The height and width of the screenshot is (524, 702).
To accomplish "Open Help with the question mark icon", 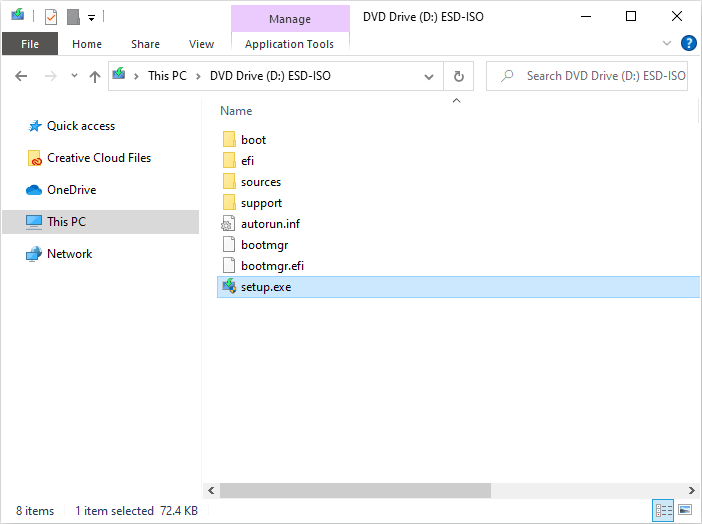I will point(689,43).
